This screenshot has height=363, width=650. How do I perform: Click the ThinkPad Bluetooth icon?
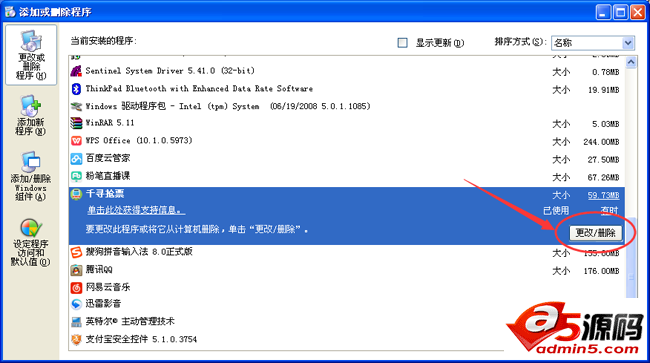(x=76, y=89)
